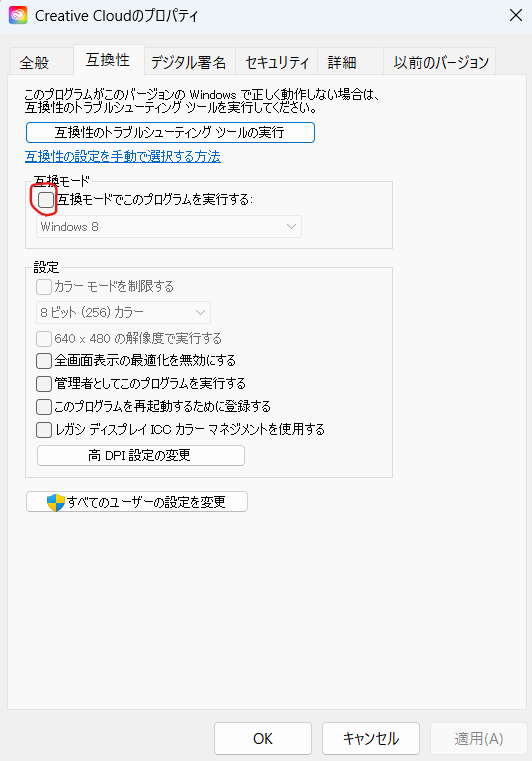
Task: Toggle 管理者としてこのプログラムを実行する checkbox
Action: [44, 383]
